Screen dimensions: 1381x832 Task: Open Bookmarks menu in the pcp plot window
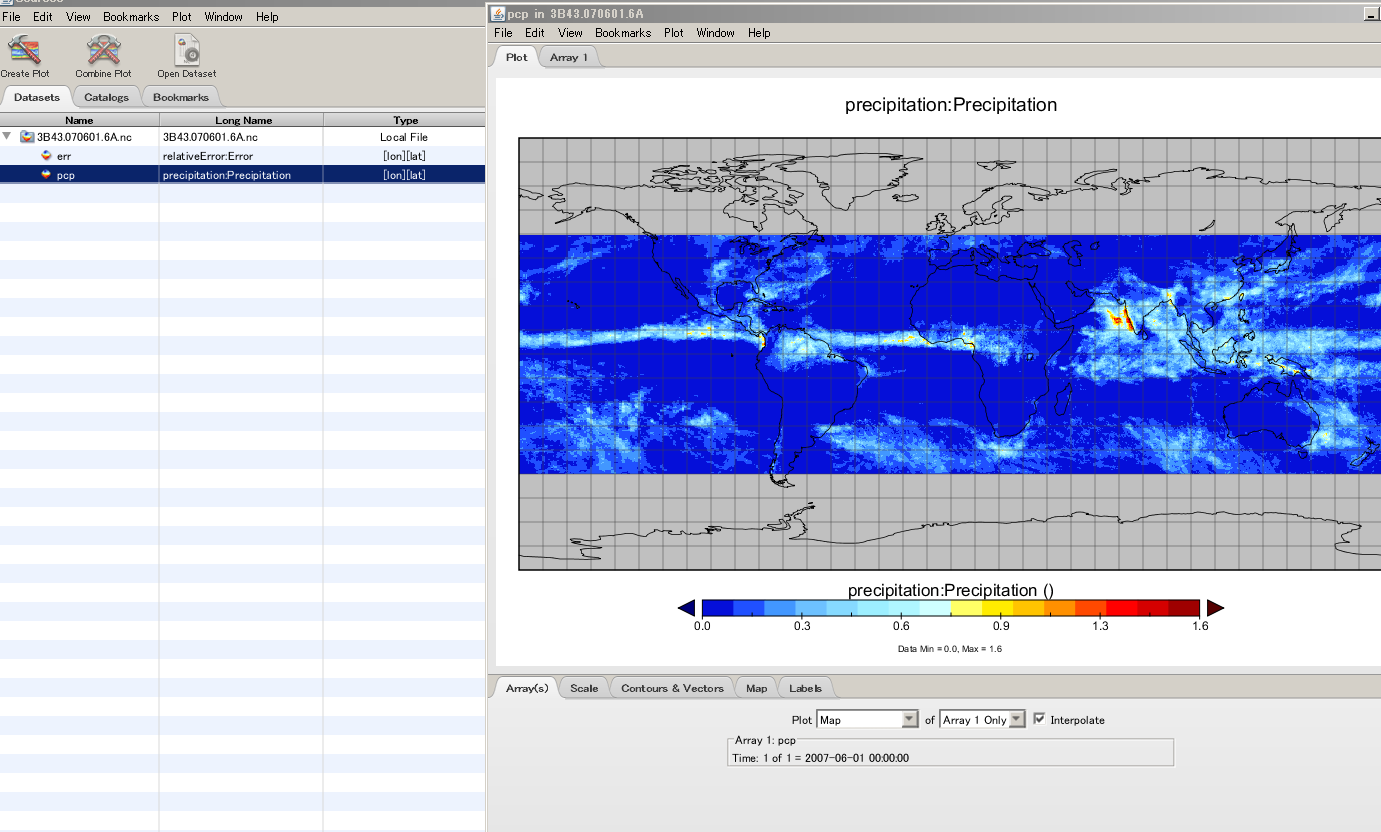623,33
